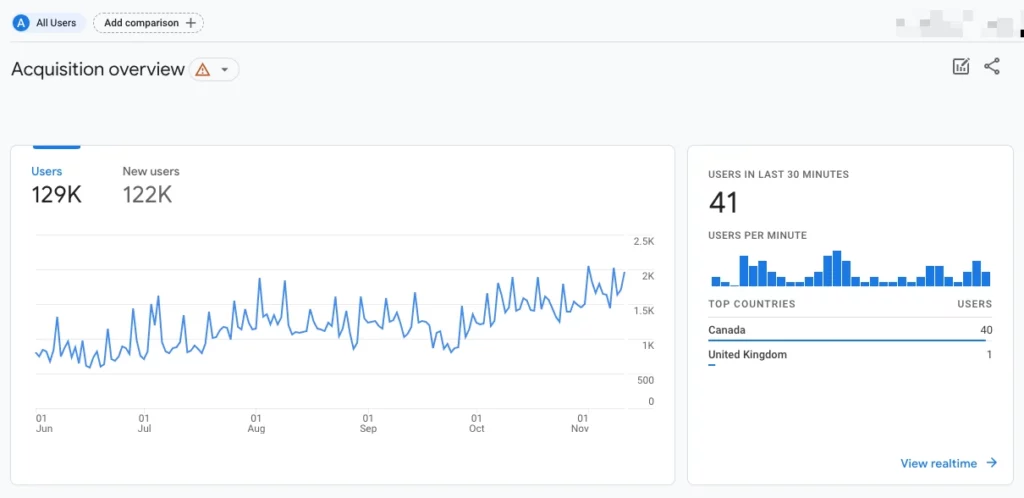Open the customize report icon
This screenshot has height=498, width=1024.
tap(961, 66)
